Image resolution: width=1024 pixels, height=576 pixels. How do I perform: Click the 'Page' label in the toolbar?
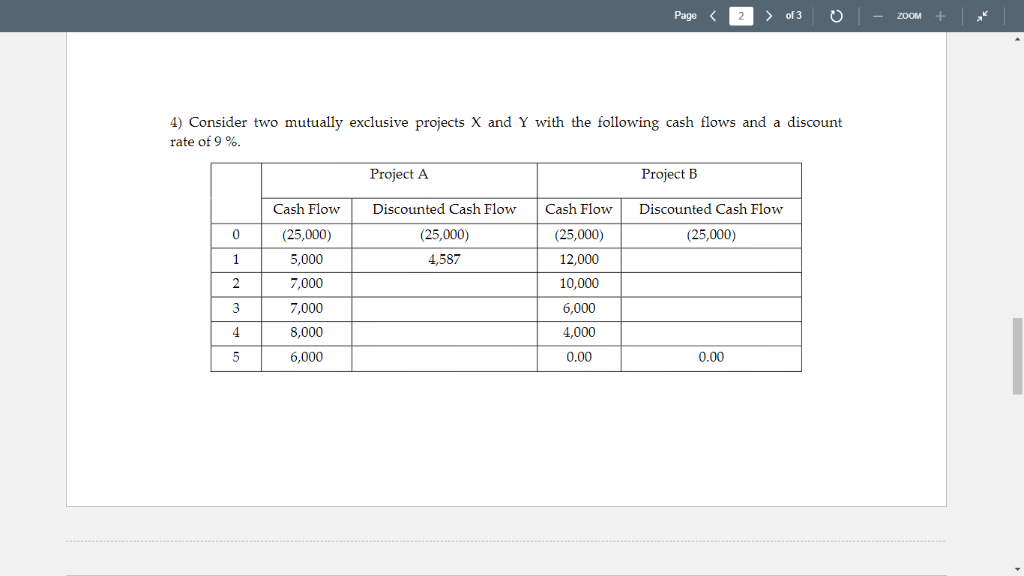pos(685,15)
